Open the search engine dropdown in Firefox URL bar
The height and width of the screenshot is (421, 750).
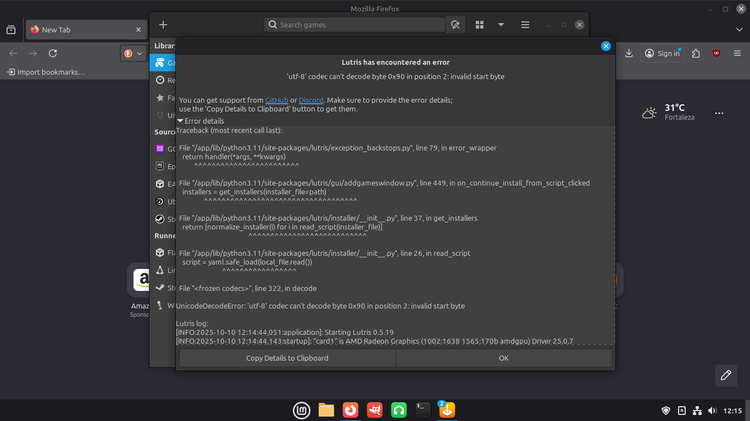point(133,53)
